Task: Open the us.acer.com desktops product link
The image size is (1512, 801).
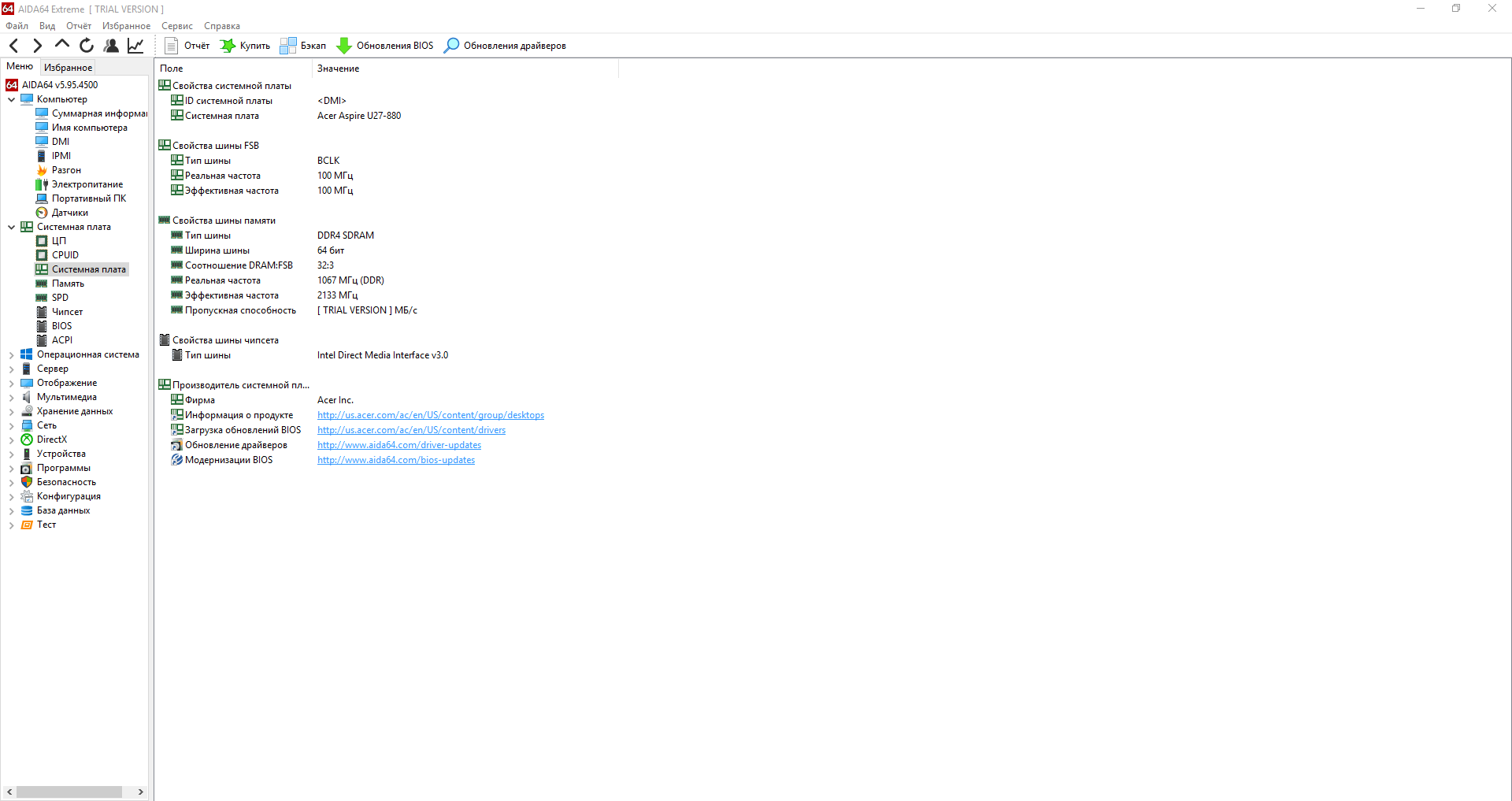Action: click(x=431, y=415)
